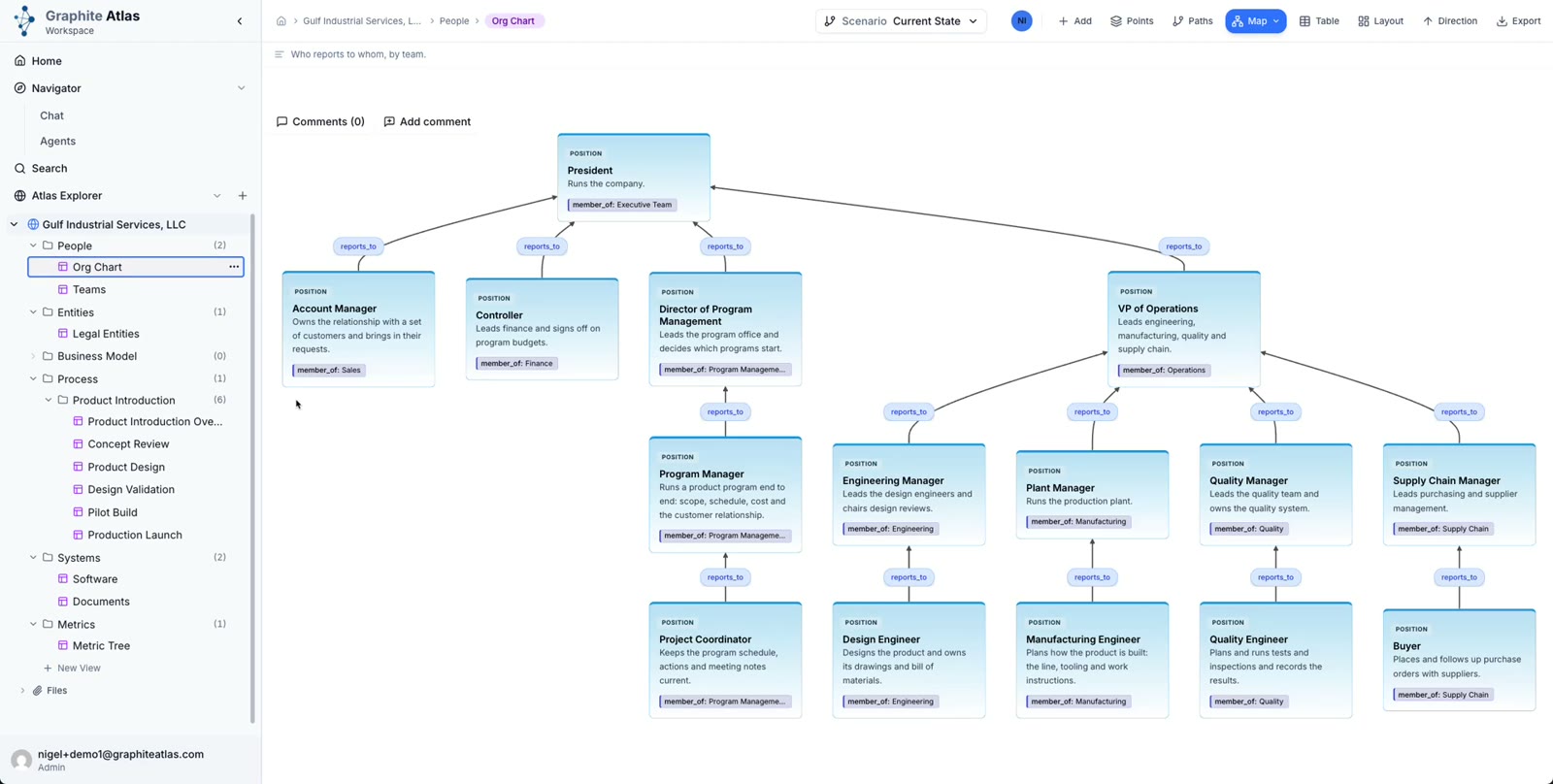The image size is (1553, 784).
Task: Switch to Table view
Action: (x=1319, y=21)
